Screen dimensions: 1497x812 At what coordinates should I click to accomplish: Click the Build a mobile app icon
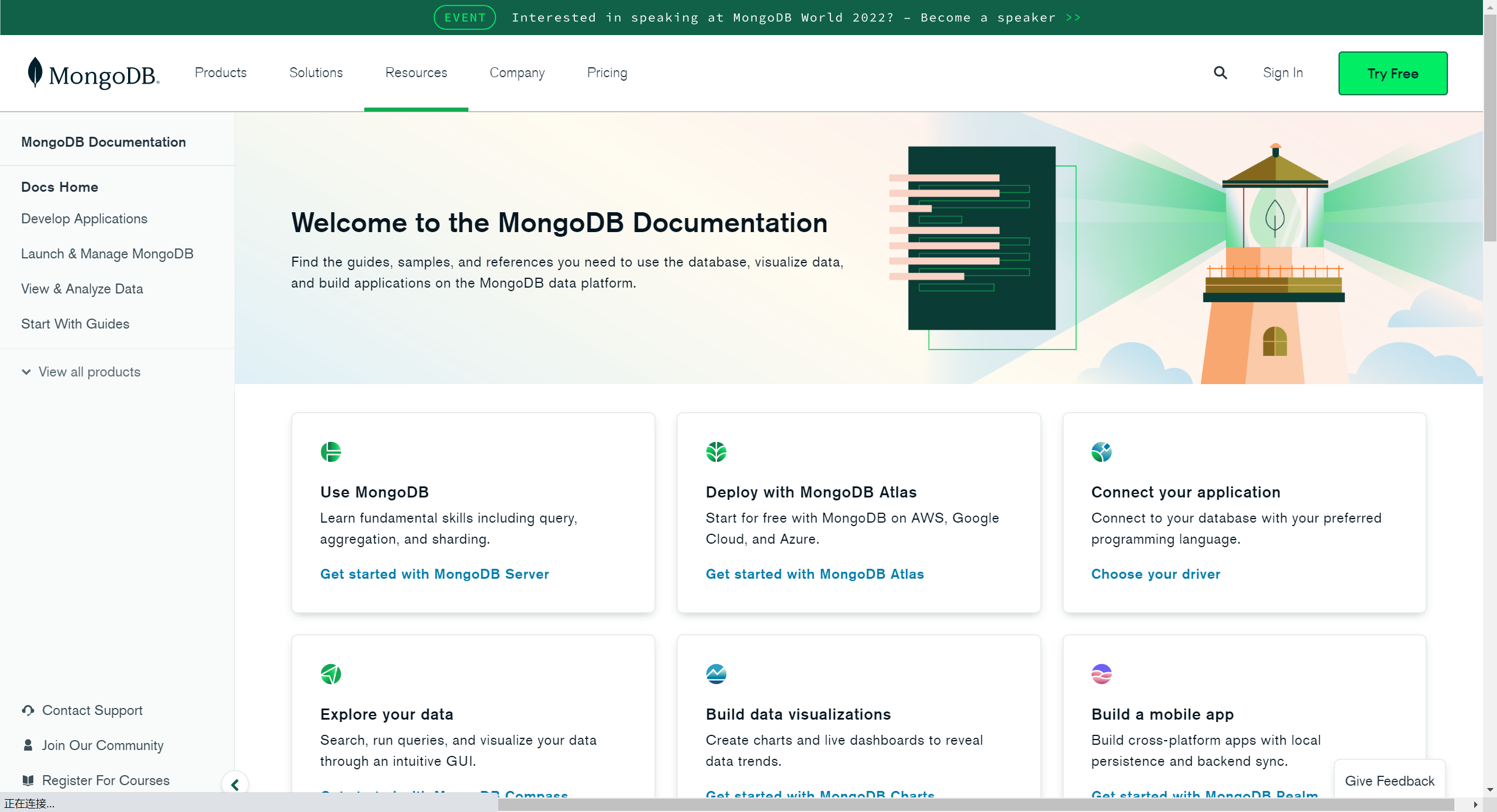1101,673
